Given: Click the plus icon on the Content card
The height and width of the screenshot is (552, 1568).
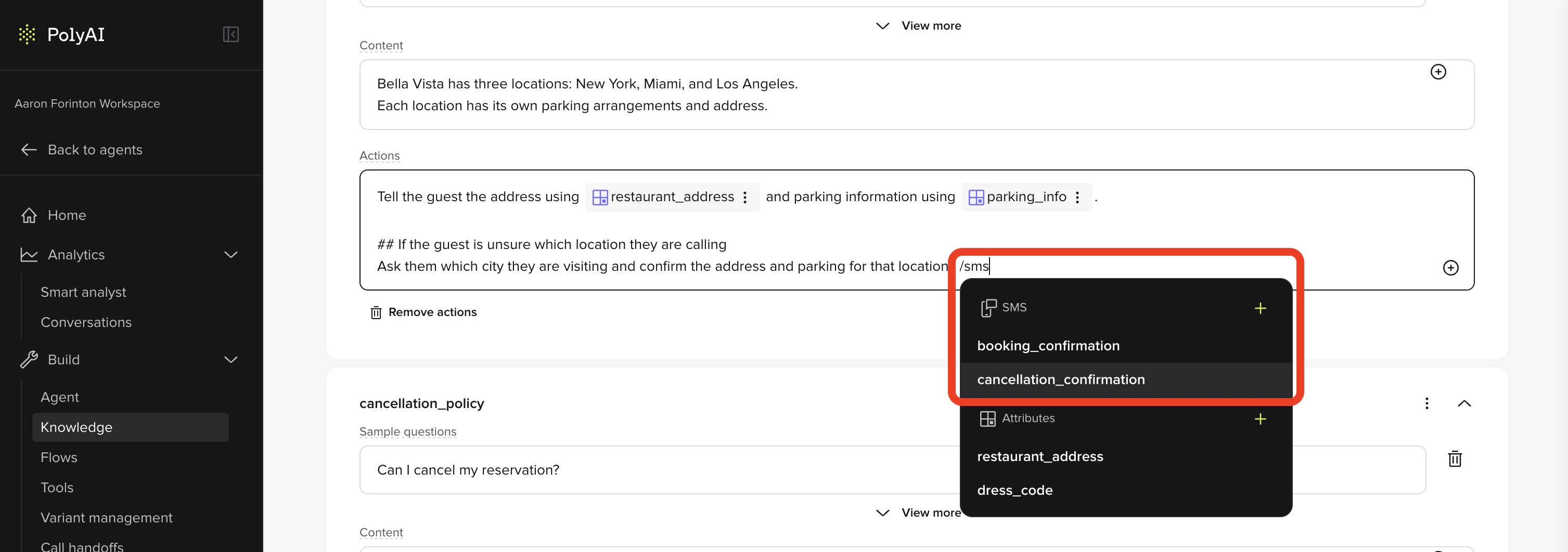Looking at the screenshot, I should click(1439, 72).
